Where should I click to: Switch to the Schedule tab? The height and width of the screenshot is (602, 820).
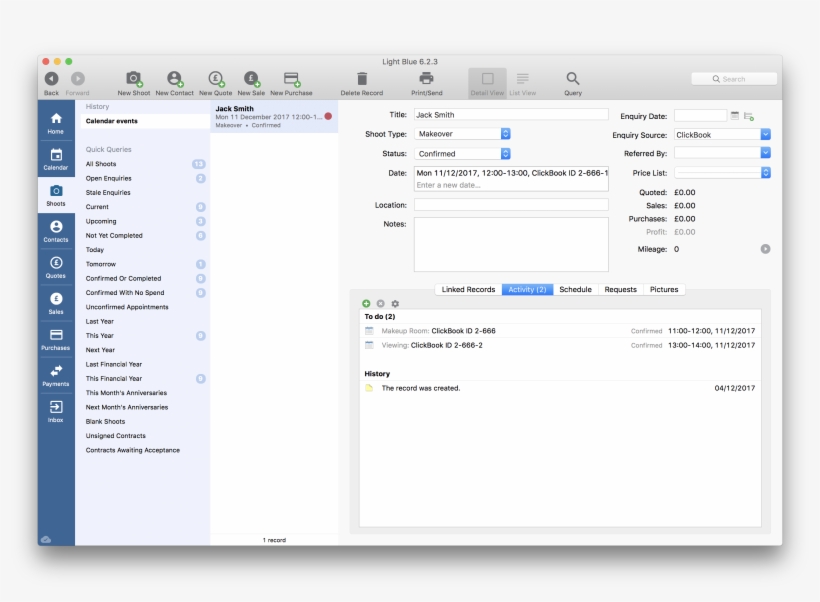pyautogui.click(x=576, y=289)
